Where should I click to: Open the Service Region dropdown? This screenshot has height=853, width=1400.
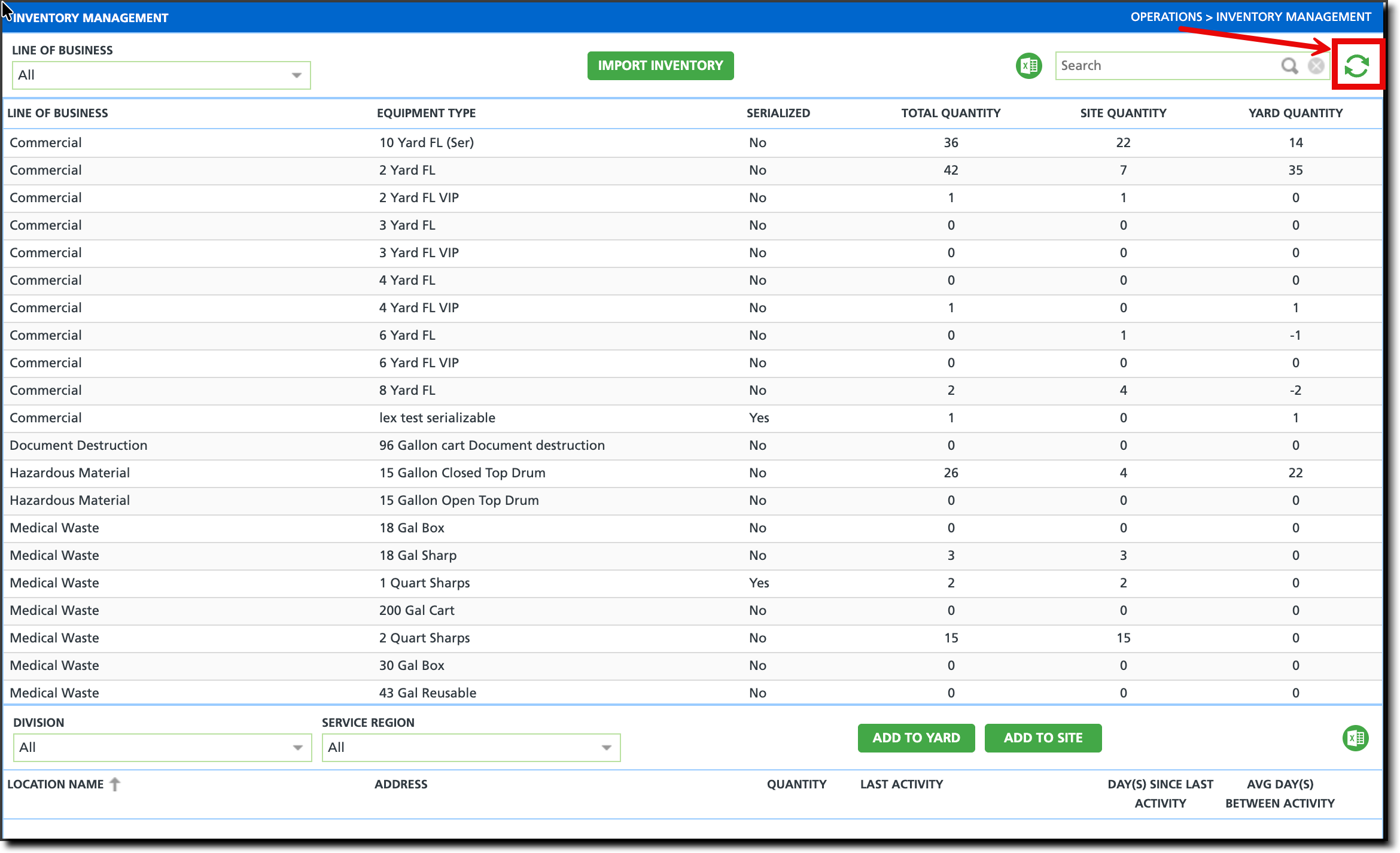click(x=471, y=748)
